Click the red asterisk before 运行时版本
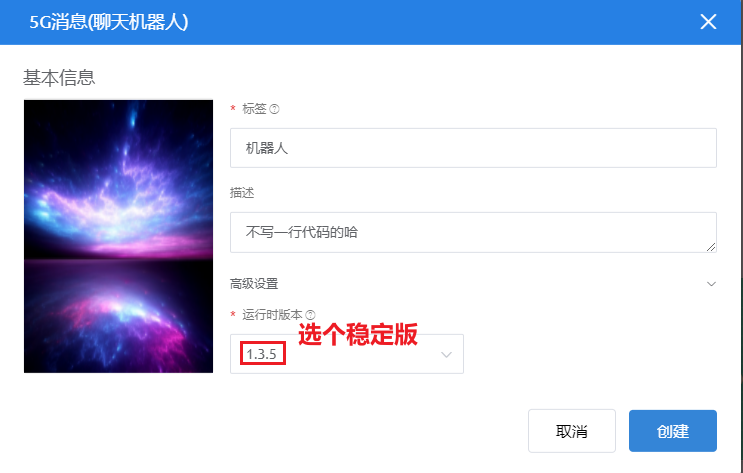Viewport: 743px width, 473px height. click(233, 315)
